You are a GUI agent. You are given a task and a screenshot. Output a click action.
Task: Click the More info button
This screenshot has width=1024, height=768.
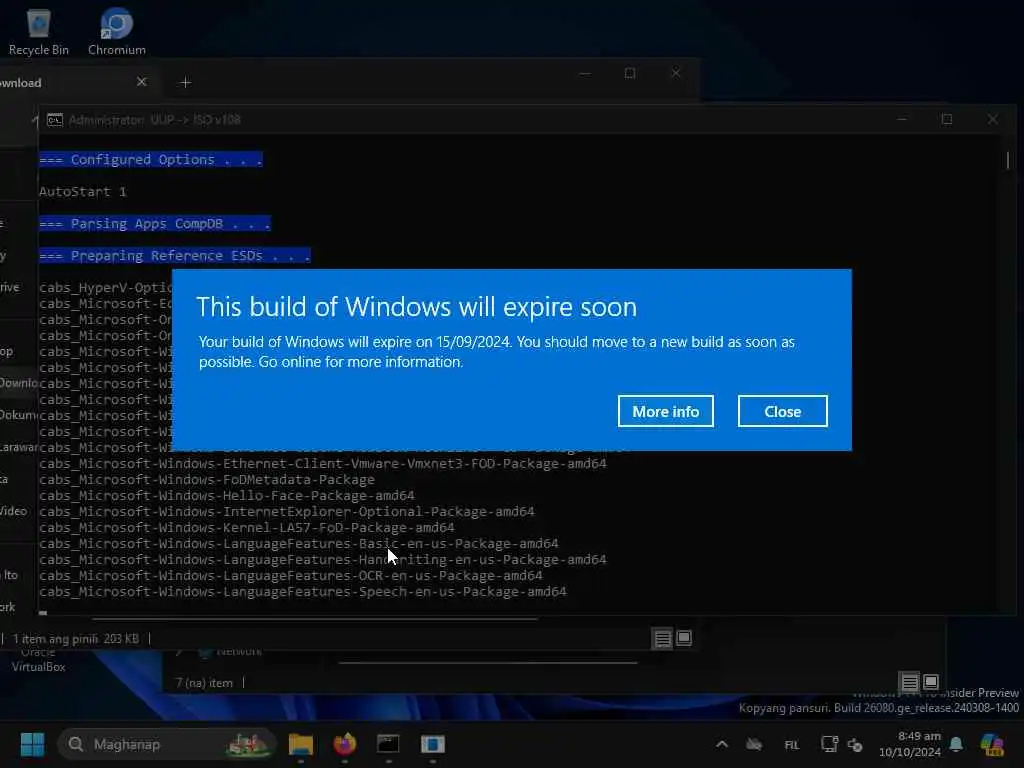[665, 411]
